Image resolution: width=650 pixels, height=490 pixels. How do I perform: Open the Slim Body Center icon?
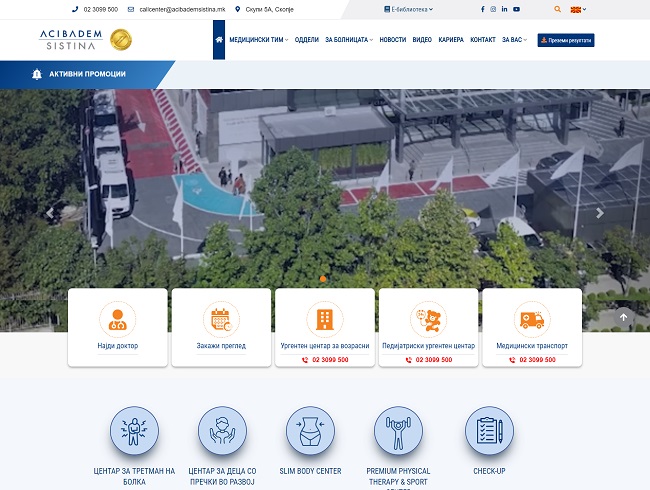(310, 431)
